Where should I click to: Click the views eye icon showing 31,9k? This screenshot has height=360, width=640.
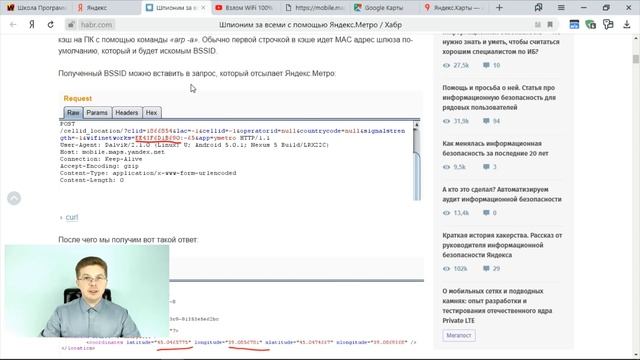447,121
